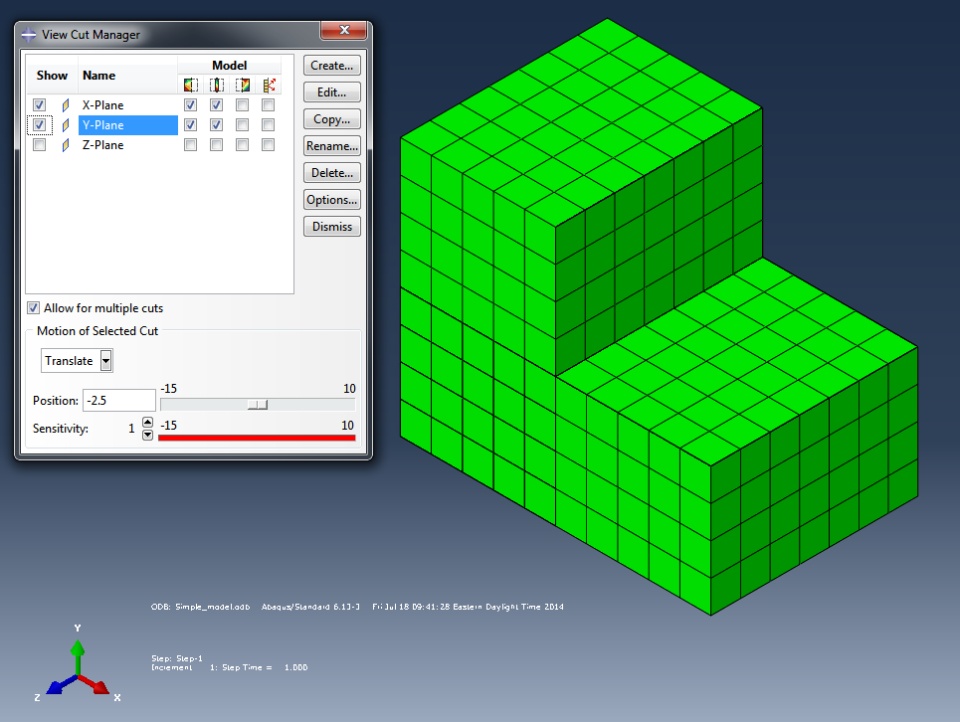Viewport: 960px width, 722px height.
Task: Enable third model checkbox in X-Plane row
Action: [242, 105]
